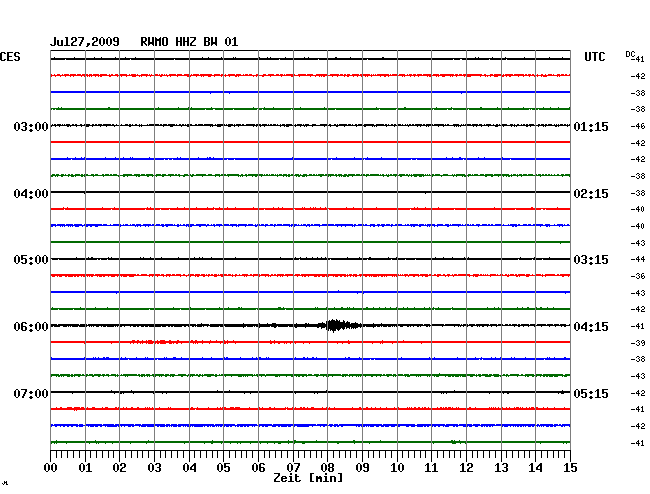The height and width of the screenshot is (494, 650).
Task: Select the 03:00 CES time label
Action: pos(31,126)
